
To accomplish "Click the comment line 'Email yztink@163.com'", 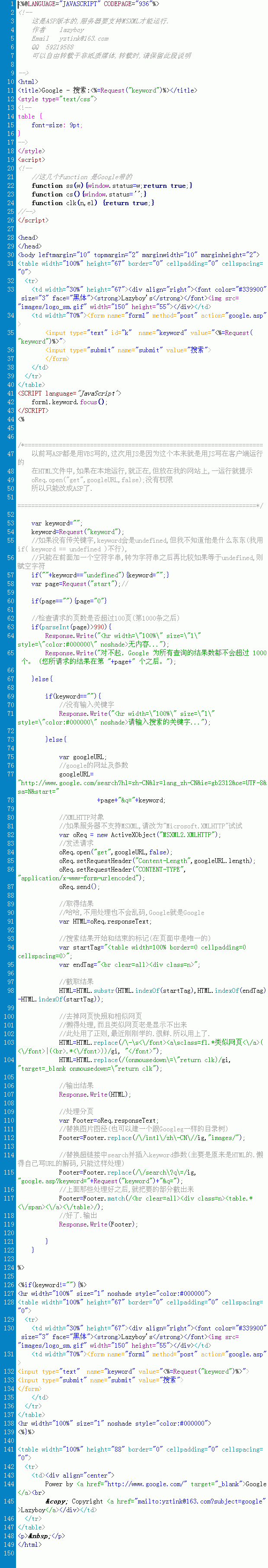I will click(x=70, y=39).
